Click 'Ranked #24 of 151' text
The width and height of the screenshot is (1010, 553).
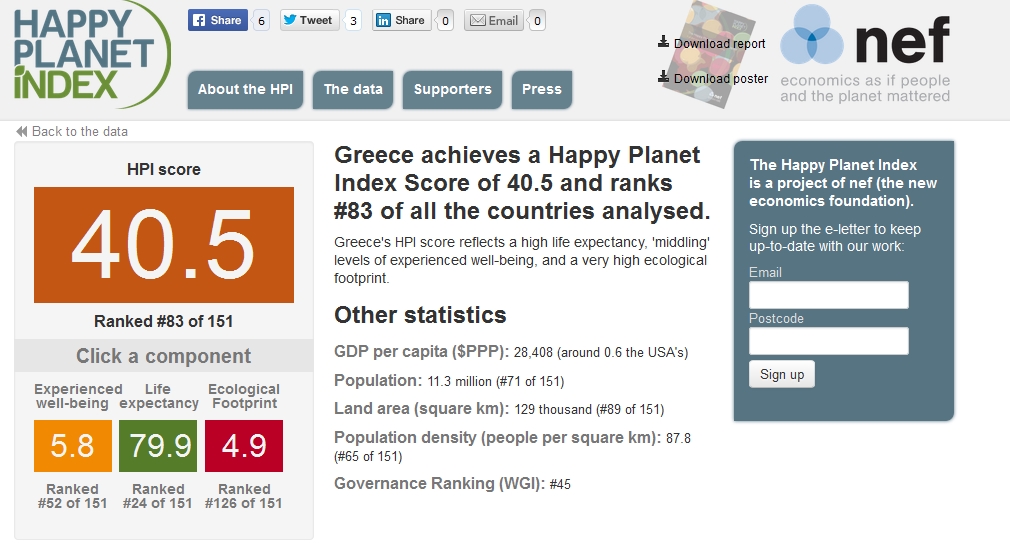click(x=158, y=496)
